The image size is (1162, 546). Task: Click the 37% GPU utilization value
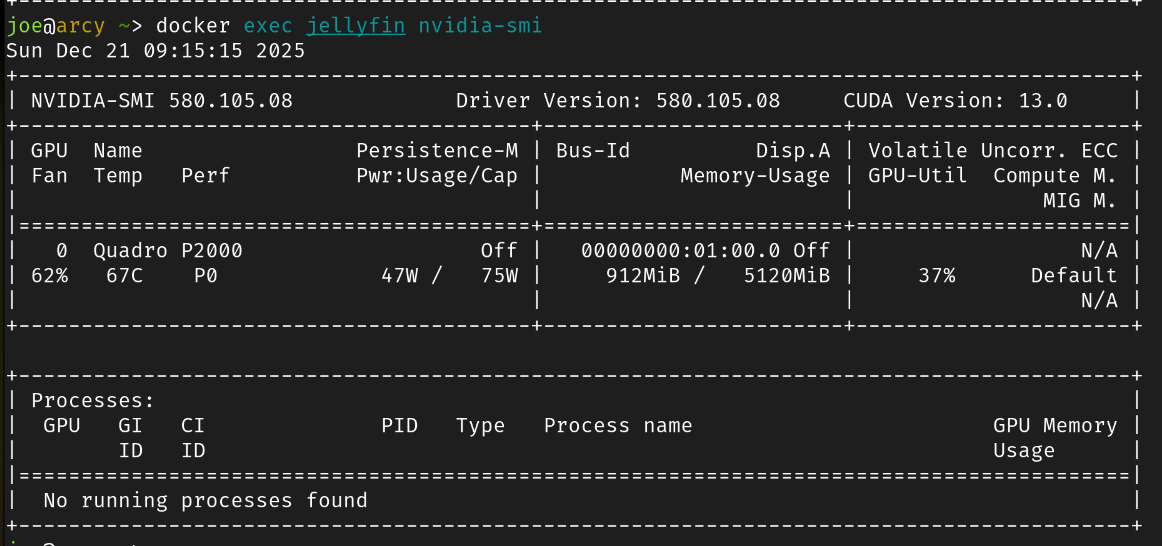tap(936, 276)
